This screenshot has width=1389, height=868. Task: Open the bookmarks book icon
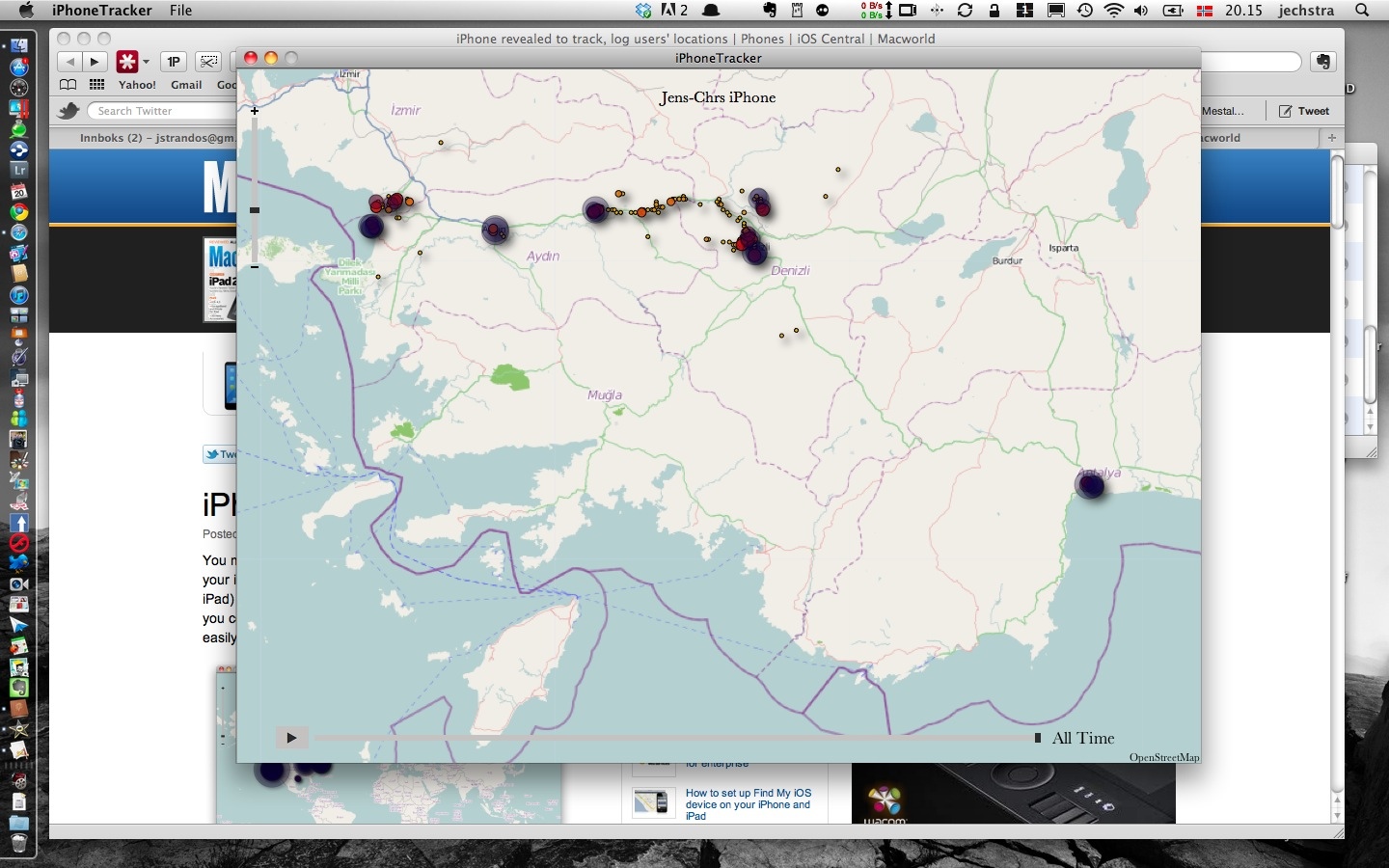click(x=68, y=85)
